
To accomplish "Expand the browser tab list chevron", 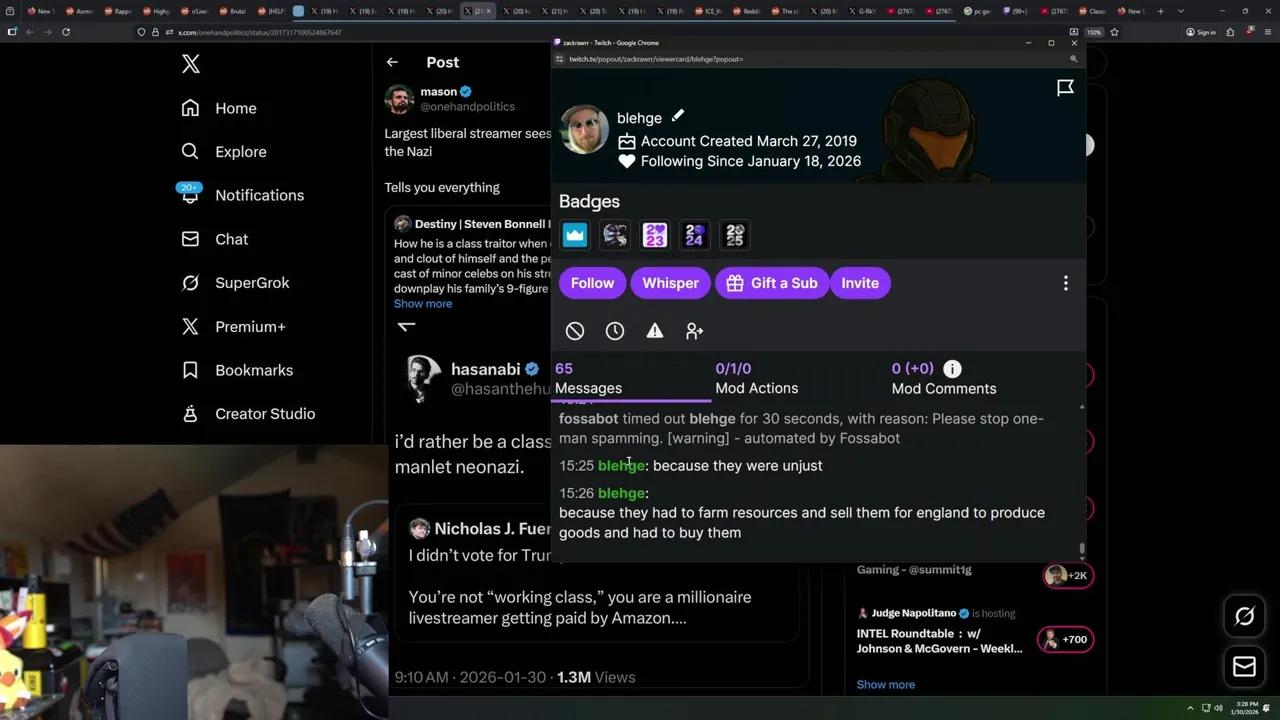I will click(1181, 11).
